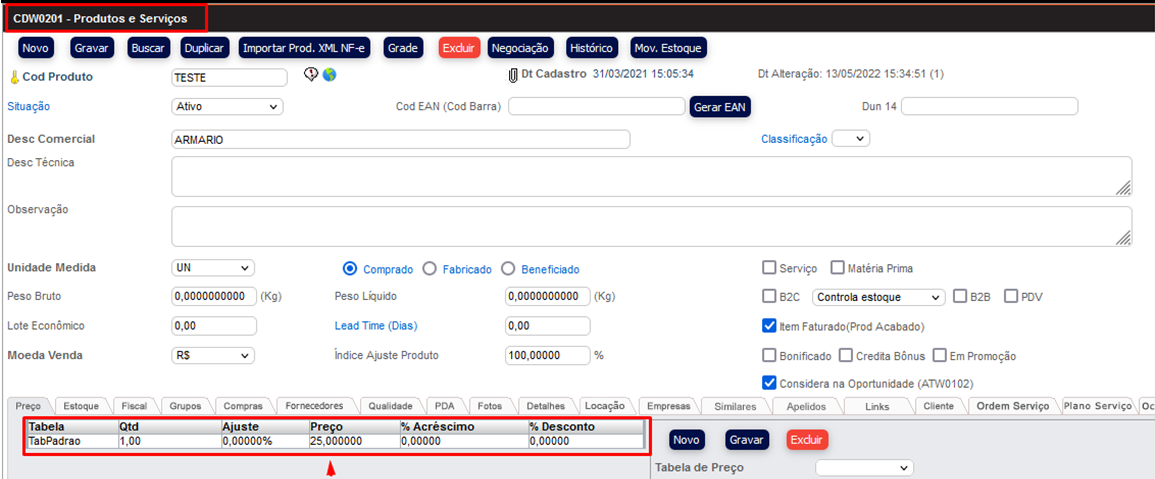Click the alert speech-bubble icon next to TESTE

pos(311,75)
